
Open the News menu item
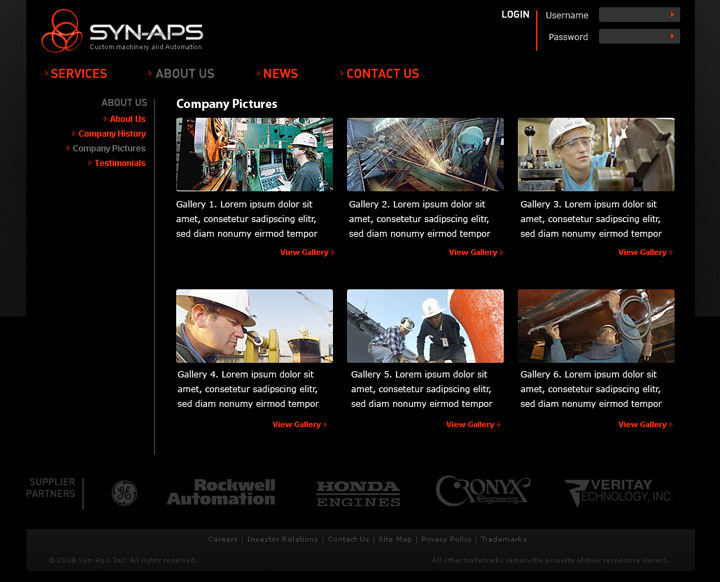[280, 74]
